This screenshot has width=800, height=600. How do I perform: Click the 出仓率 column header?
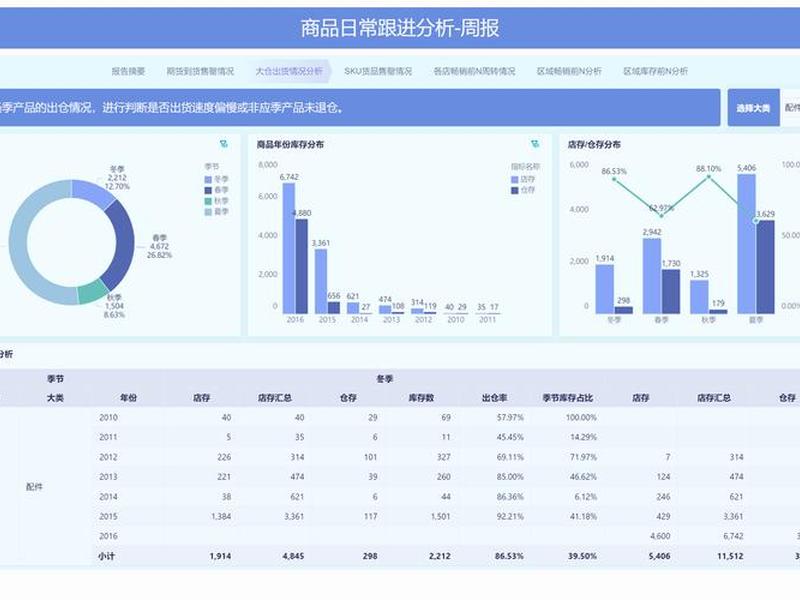tap(494, 397)
